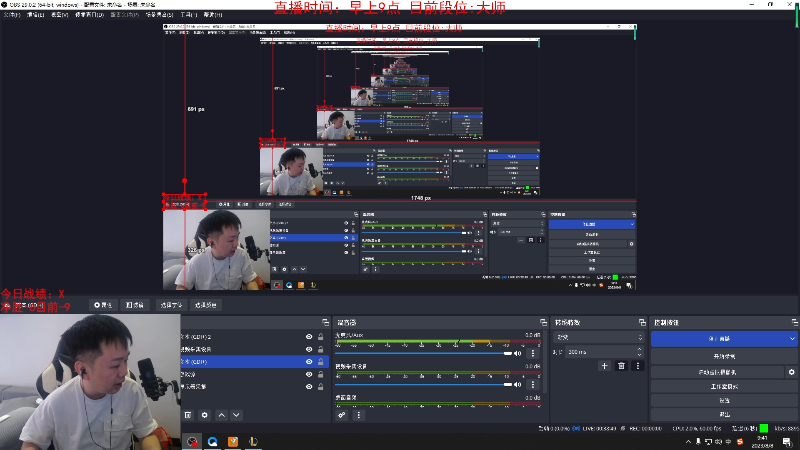The width and height of the screenshot is (800, 450).
Task: Expand hidden system tray icons chevron
Action: [x=688, y=442]
